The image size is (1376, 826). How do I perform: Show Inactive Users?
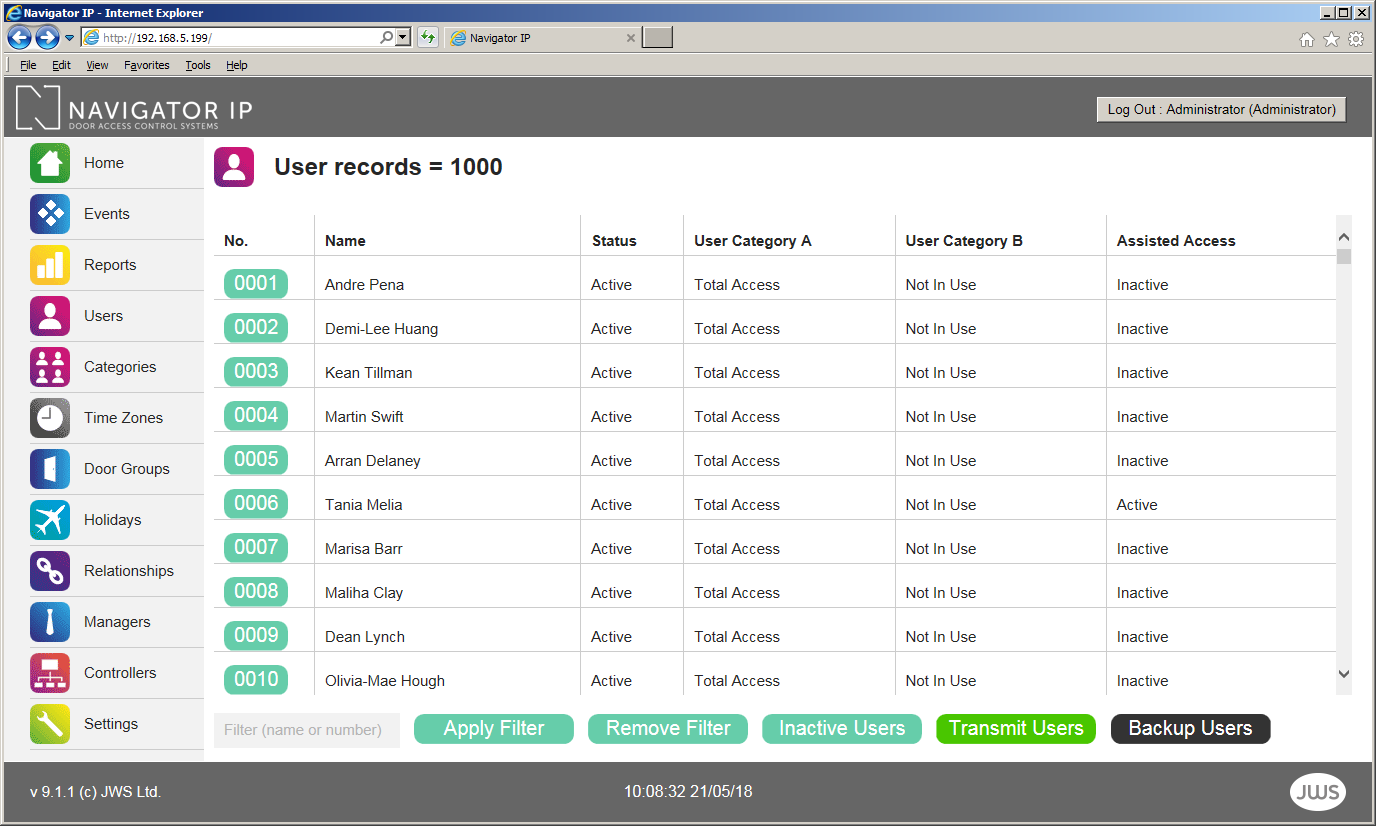click(842, 729)
